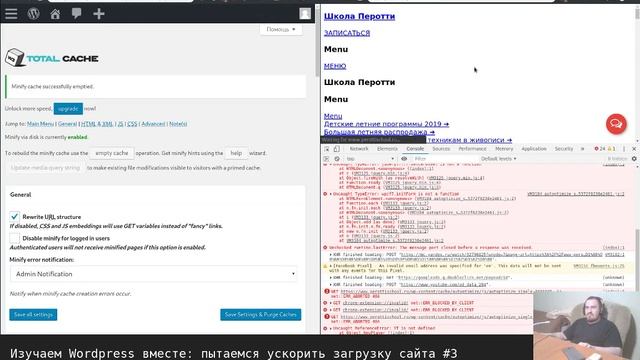Open the WordPress hamburger menu
The image size is (640, 360).
click(11, 14)
